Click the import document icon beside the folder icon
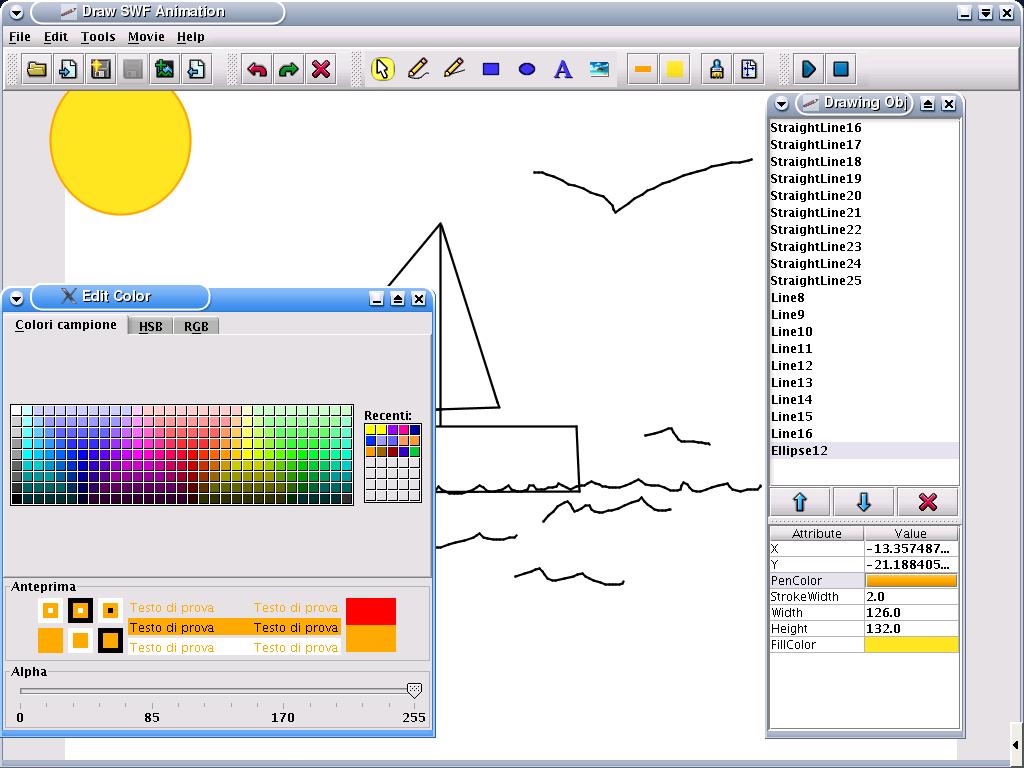1024x768 pixels. click(x=69, y=69)
